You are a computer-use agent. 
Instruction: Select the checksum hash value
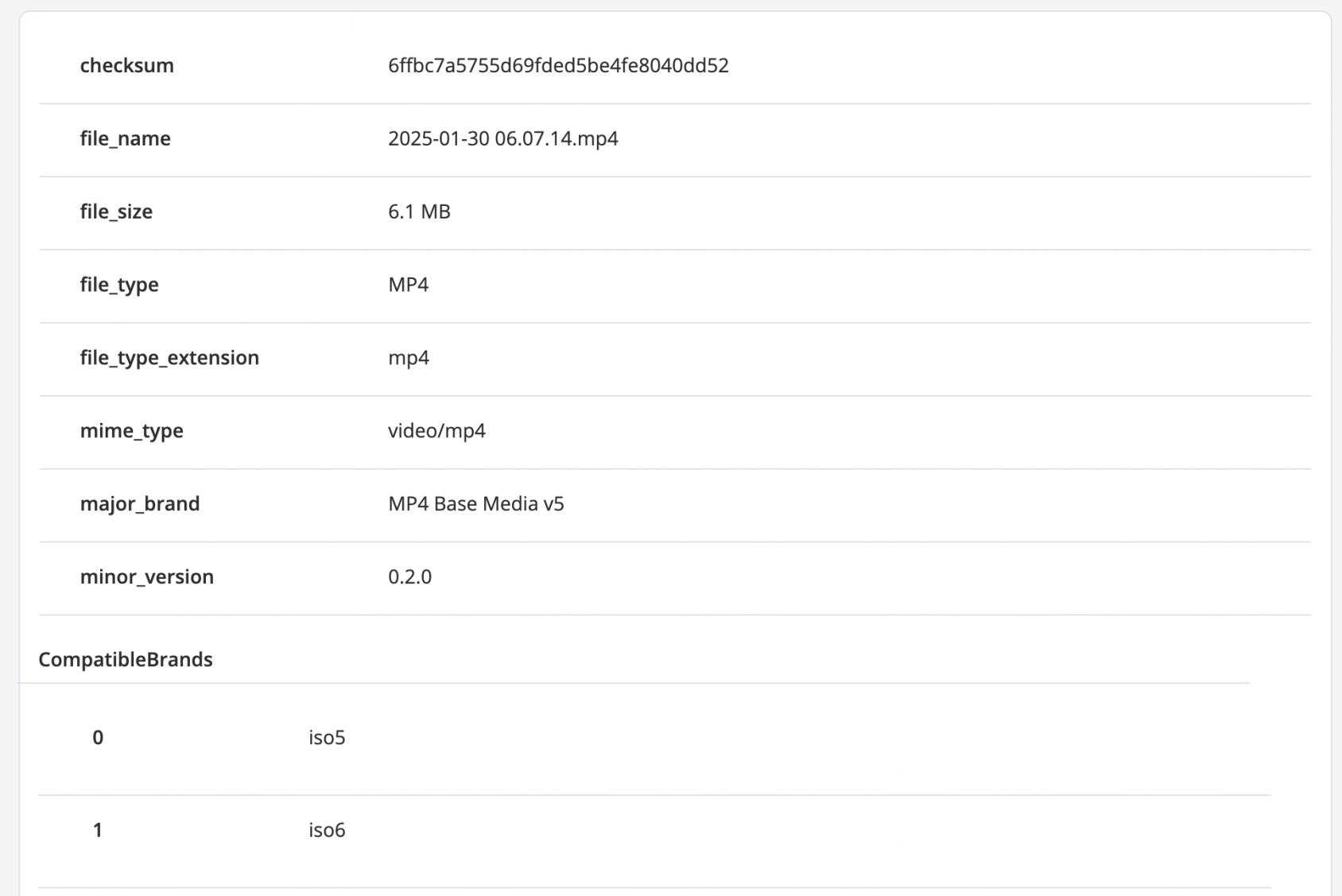[558, 65]
